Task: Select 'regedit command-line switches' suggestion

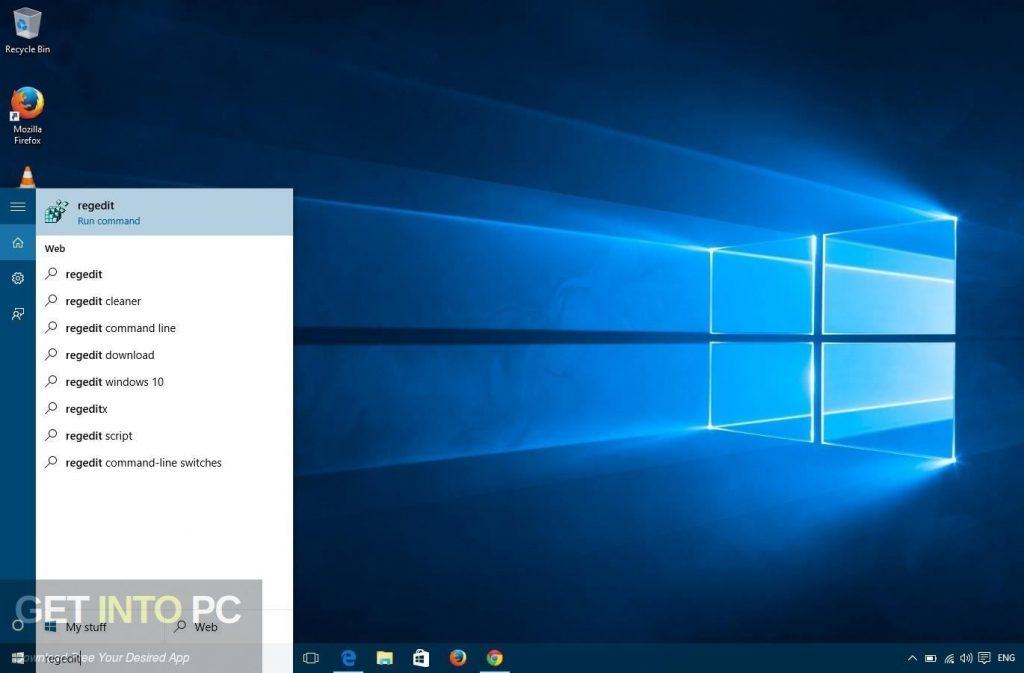Action: pyautogui.click(x=165, y=463)
